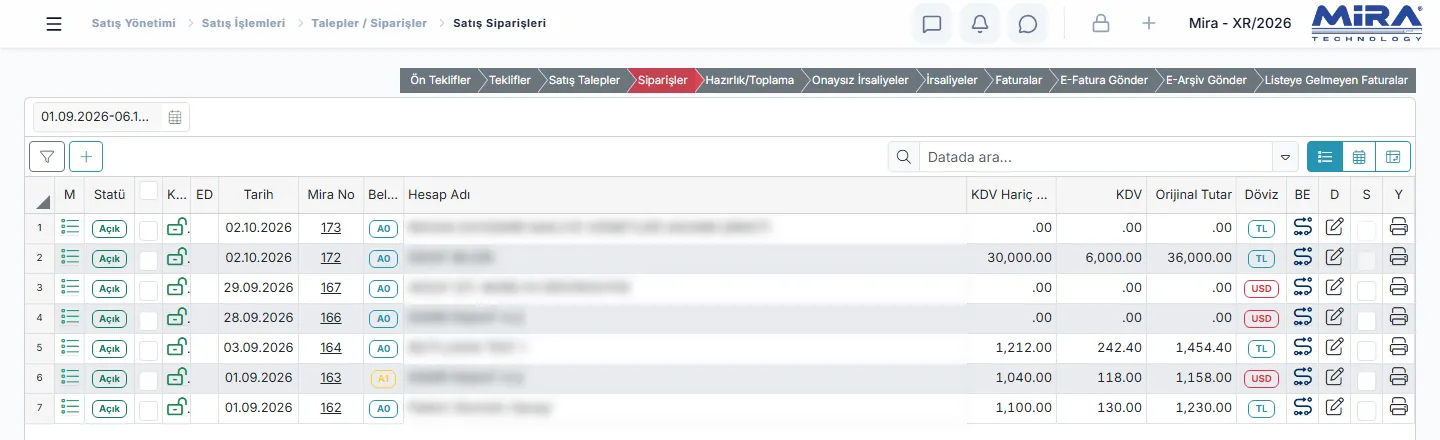Image resolution: width=1440 pixels, height=440 pixels.
Task: Edit order 172 with pencil icon
Action: [1334, 257]
